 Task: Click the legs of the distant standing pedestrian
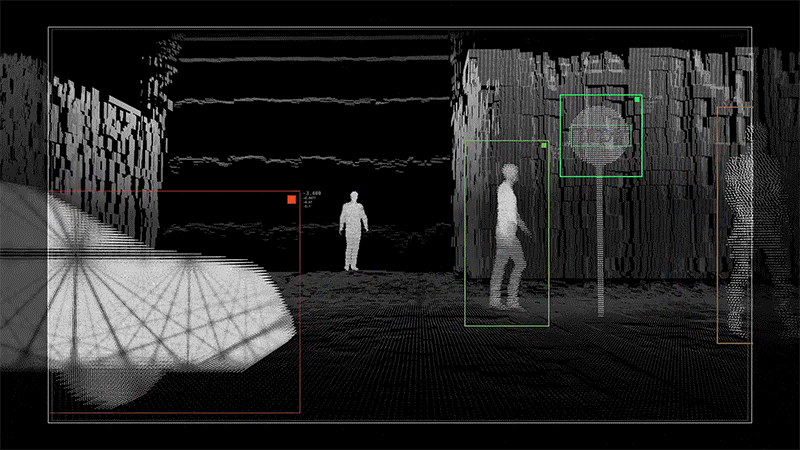coord(352,254)
